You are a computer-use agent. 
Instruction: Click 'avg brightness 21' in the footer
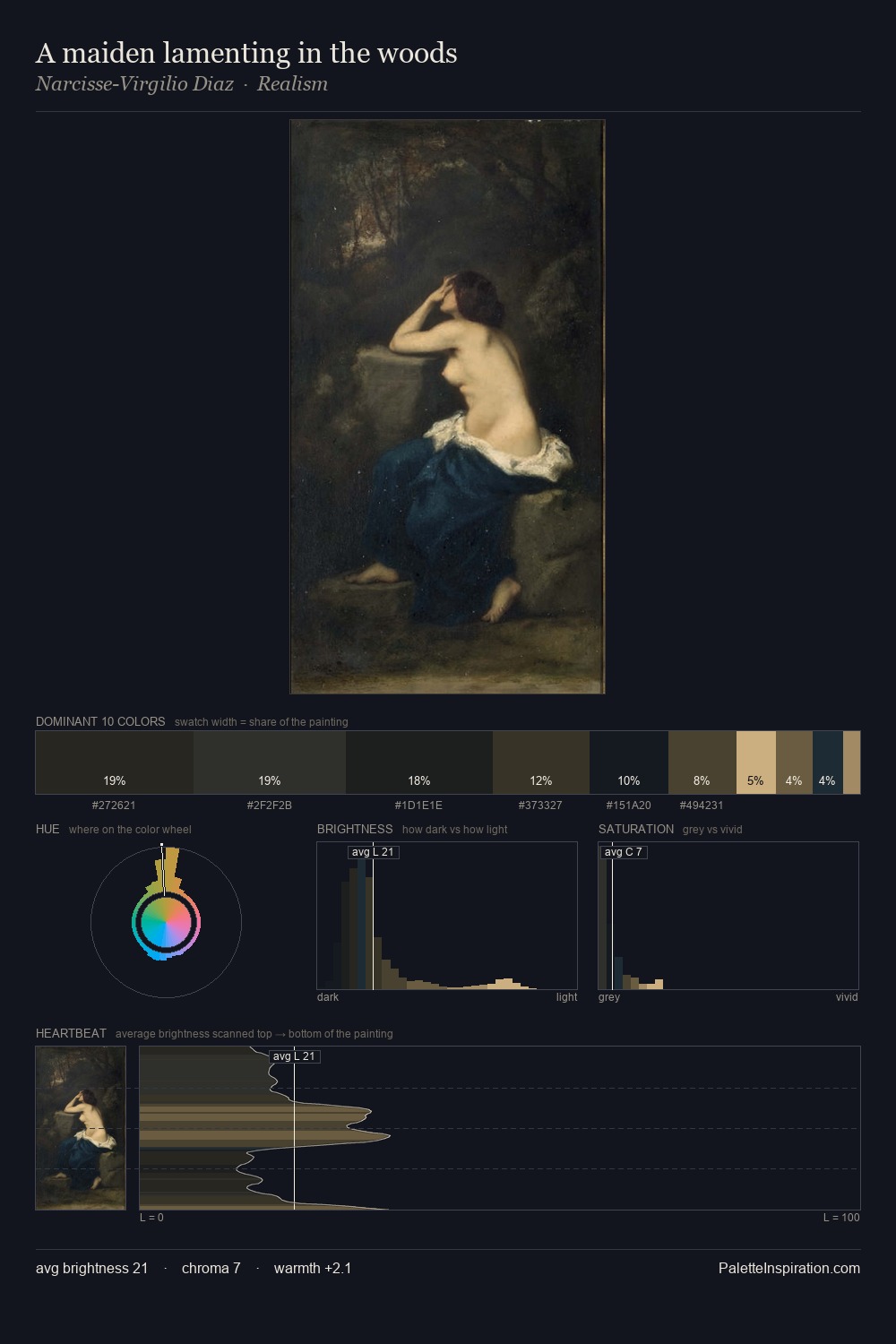91,1268
